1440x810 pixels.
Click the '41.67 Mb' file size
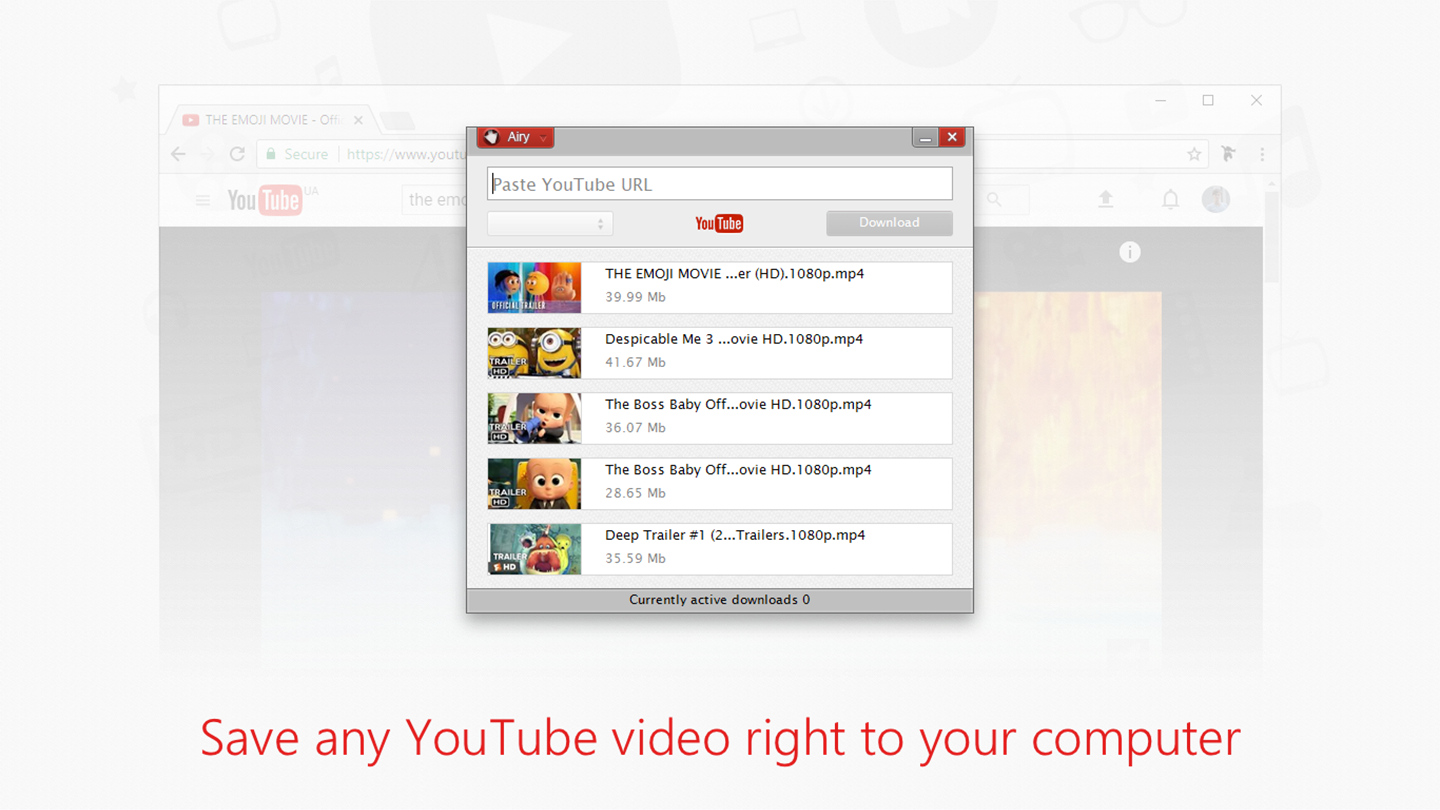tap(635, 362)
